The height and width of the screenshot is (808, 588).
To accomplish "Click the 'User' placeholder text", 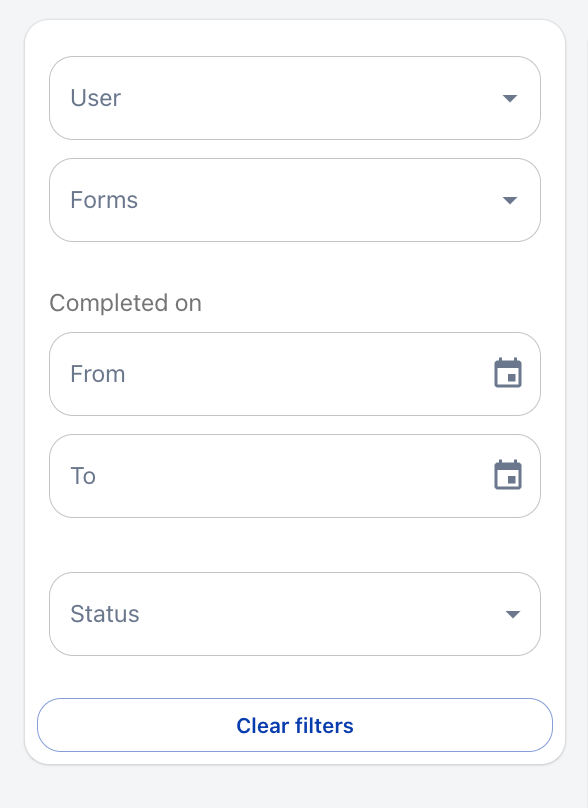I will click(x=95, y=98).
